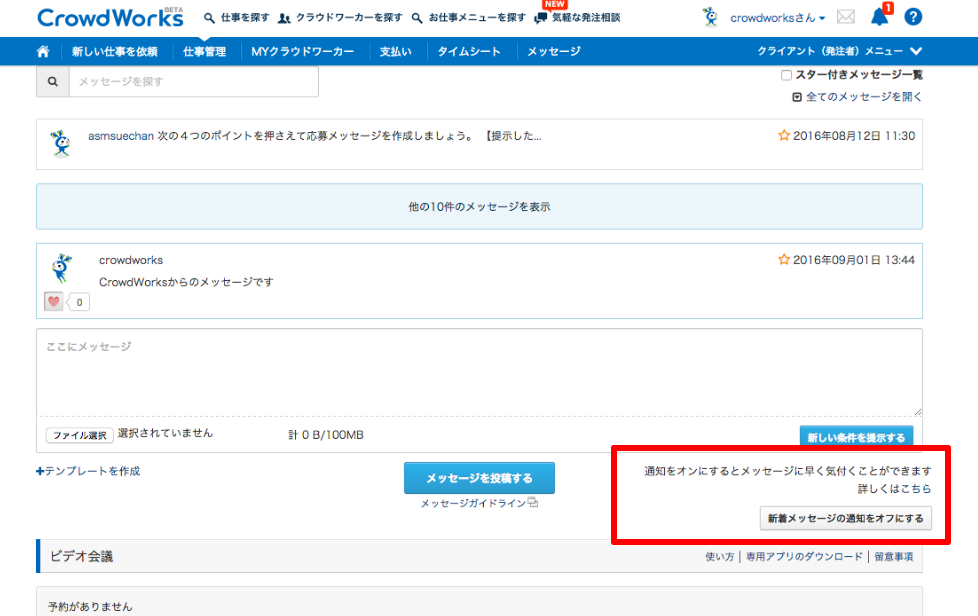The image size is (978, 616).
Task: Expand クライアント（発注者）メニュー dropdown
Action: coord(839,51)
